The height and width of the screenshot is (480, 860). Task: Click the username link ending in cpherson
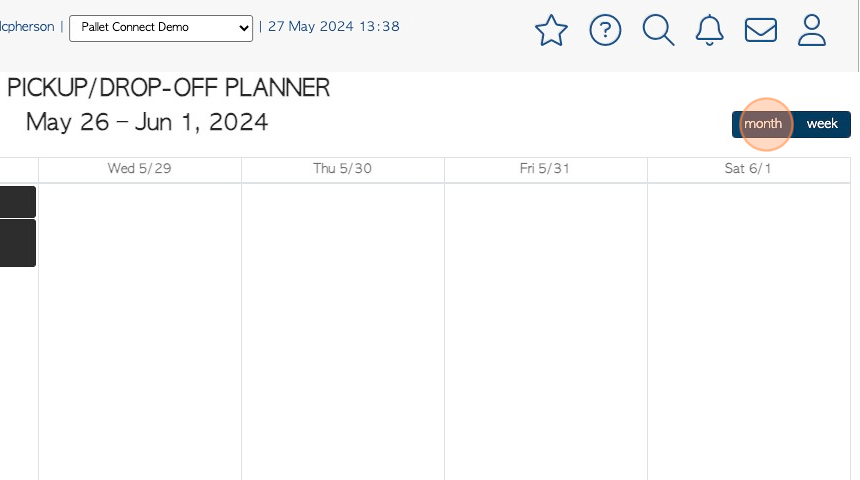coord(27,26)
